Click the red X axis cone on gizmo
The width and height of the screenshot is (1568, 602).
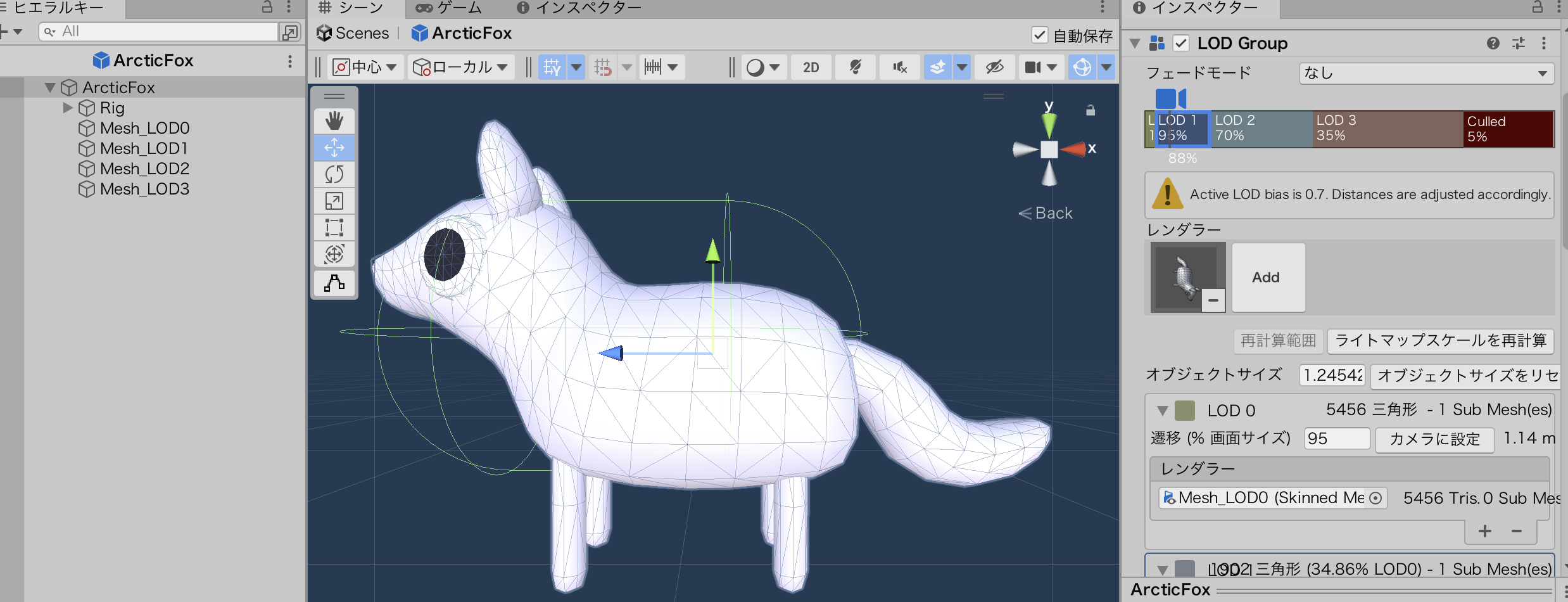tap(1073, 150)
